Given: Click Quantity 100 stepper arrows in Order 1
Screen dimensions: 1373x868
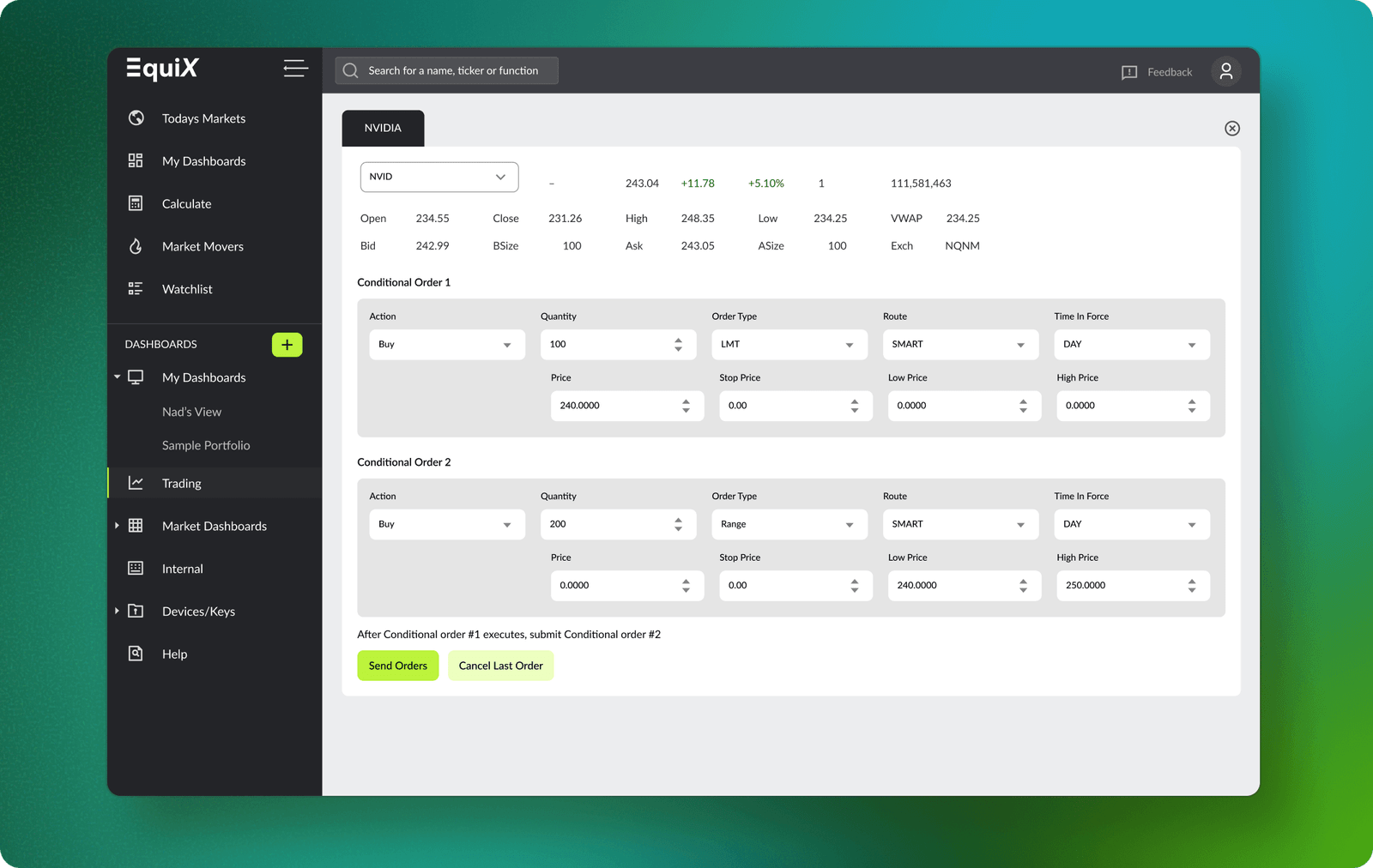Looking at the screenshot, I should pos(678,345).
